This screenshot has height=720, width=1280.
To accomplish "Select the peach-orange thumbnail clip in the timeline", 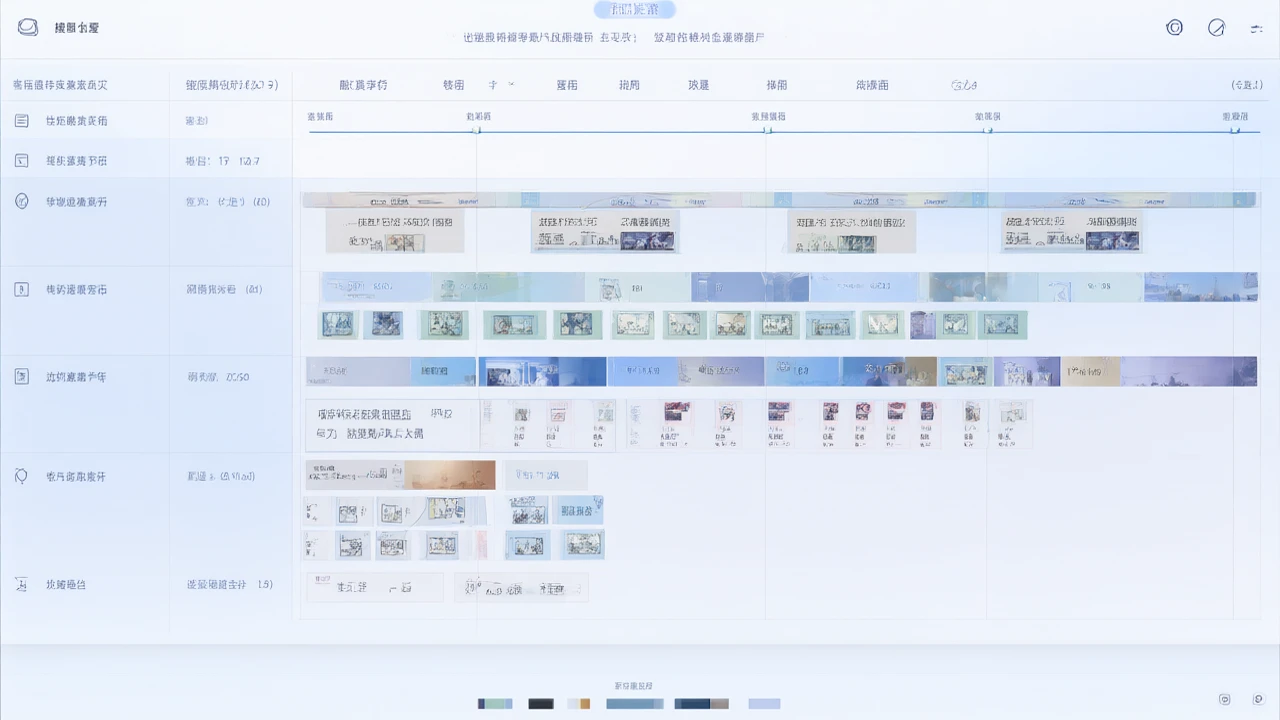I will (450, 475).
